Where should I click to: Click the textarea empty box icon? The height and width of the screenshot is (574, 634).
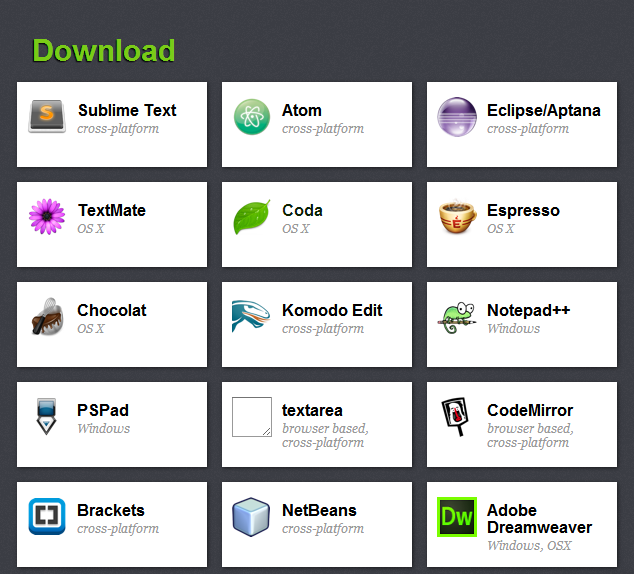251,417
